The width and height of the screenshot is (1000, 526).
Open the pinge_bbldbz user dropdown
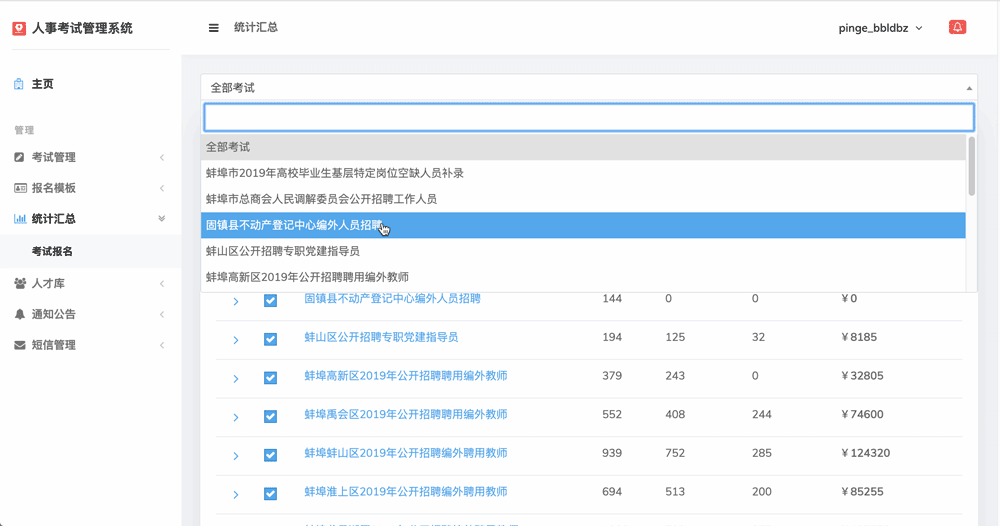coord(880,28)
